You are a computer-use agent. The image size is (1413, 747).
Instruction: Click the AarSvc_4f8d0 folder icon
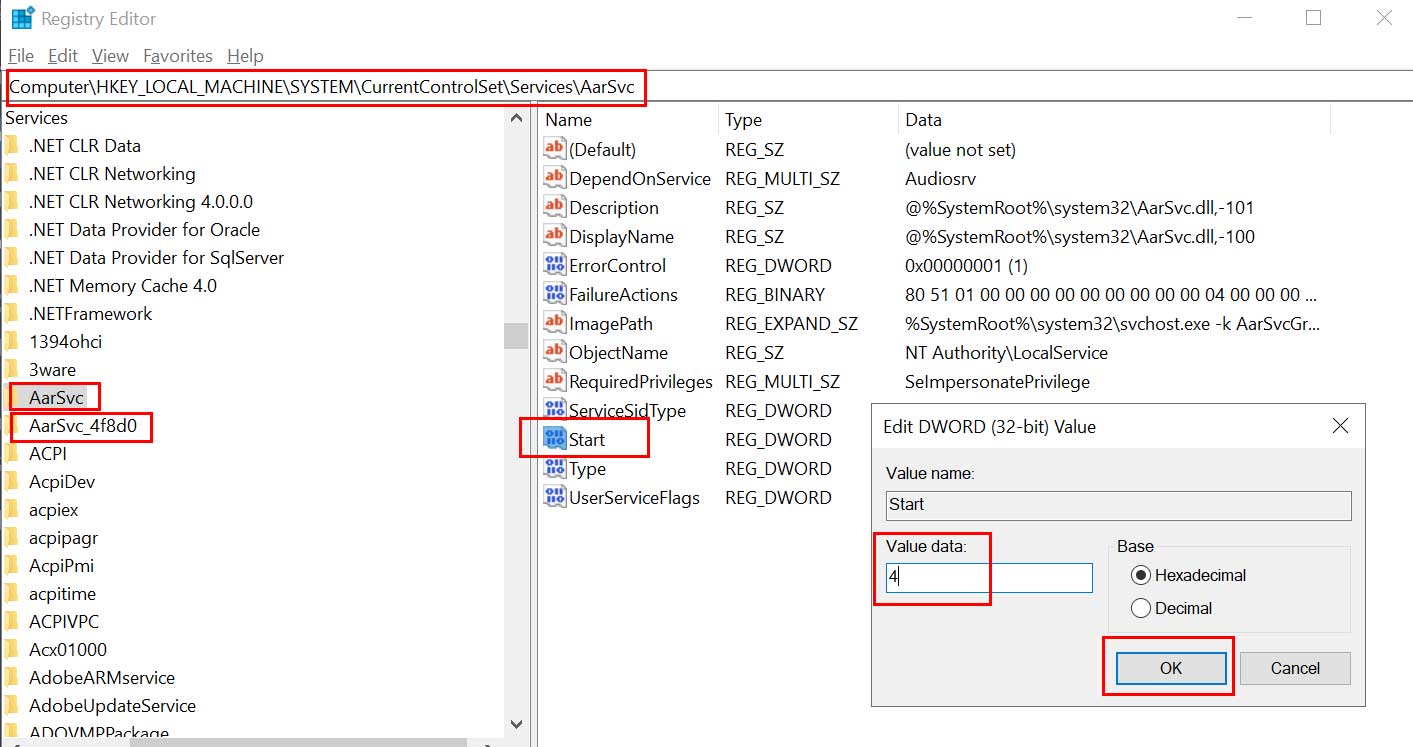coord(13,426)
